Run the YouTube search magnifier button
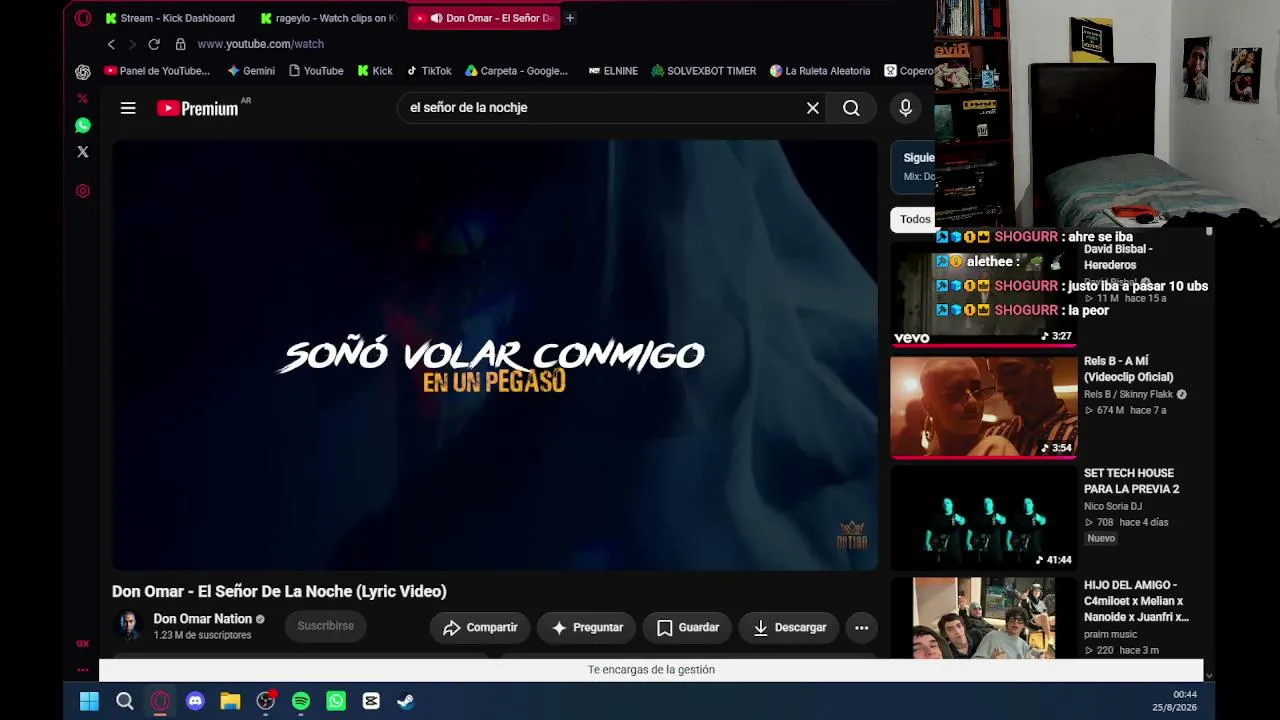Viewport: 1280px width, 720px height. pyautogui.click(x=851, y=108)
